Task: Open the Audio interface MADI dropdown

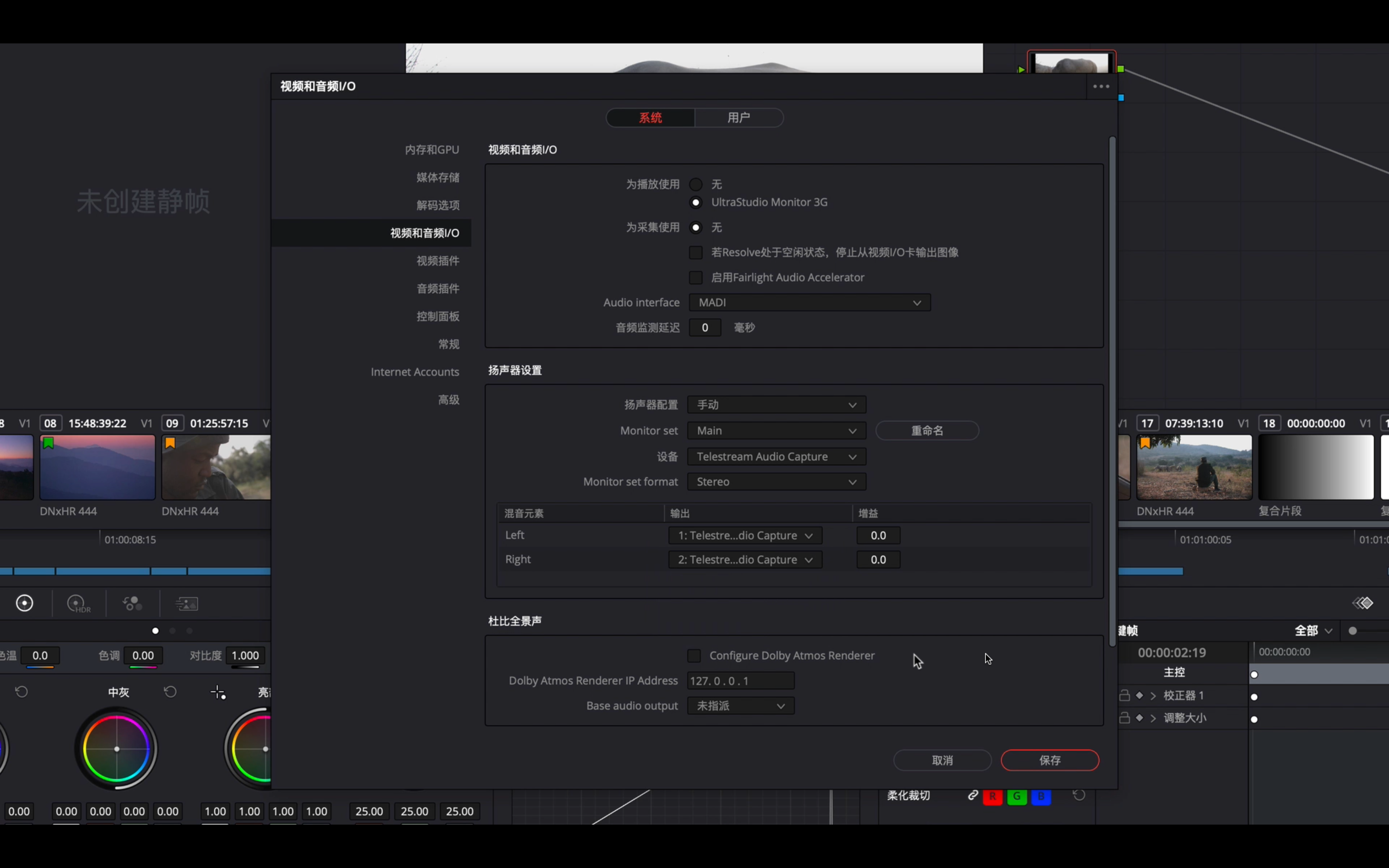Action: (x=809, y=302)
